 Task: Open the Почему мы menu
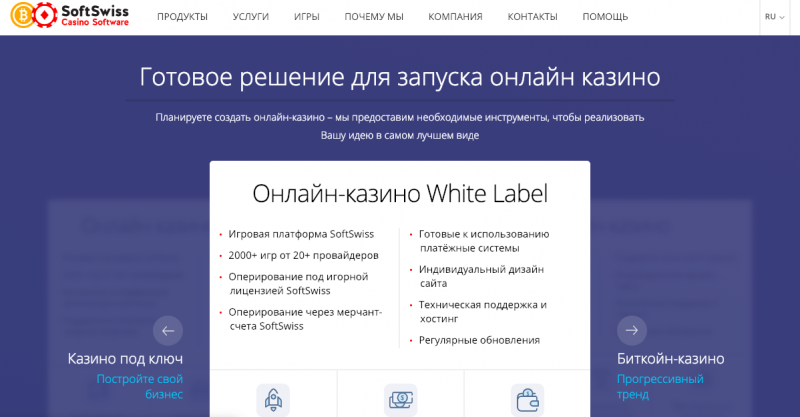pos(373,17)
